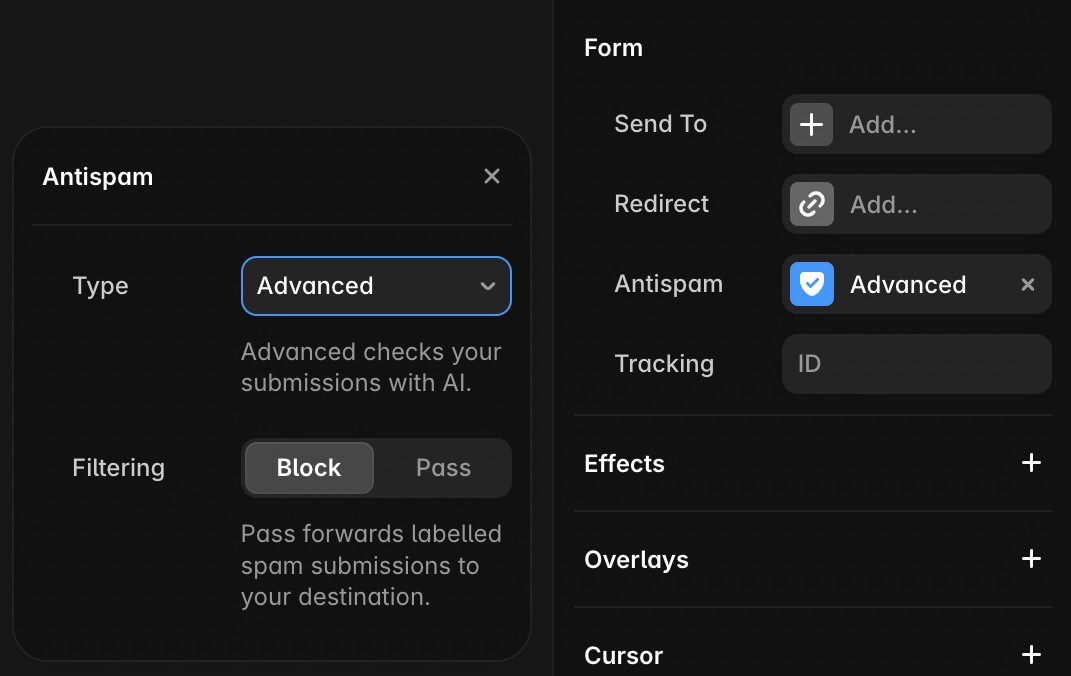
Task: Open the Type dropdown showing Advanced
Action: 376,285
